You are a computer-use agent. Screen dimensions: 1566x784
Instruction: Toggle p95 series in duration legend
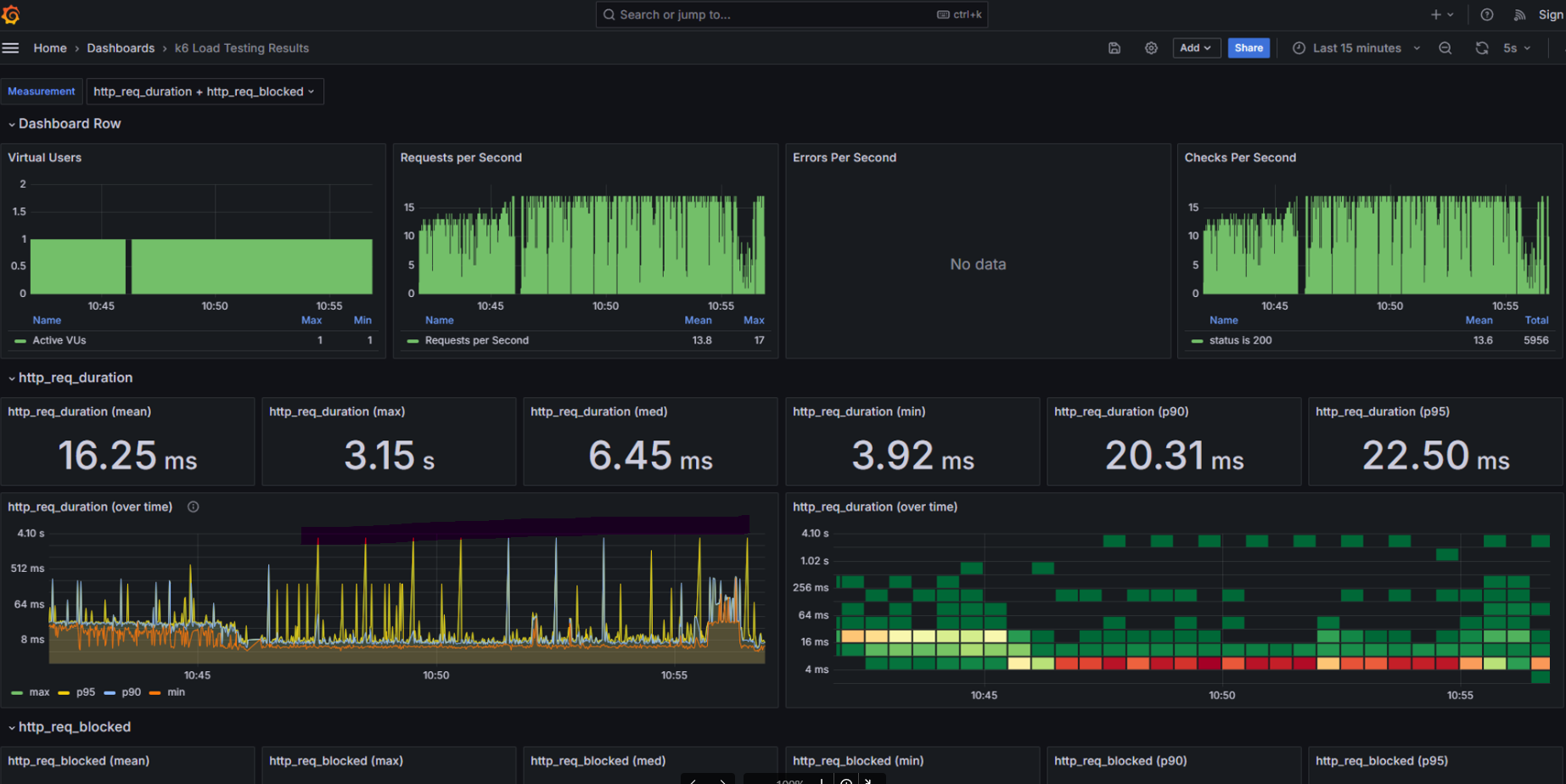86,692
